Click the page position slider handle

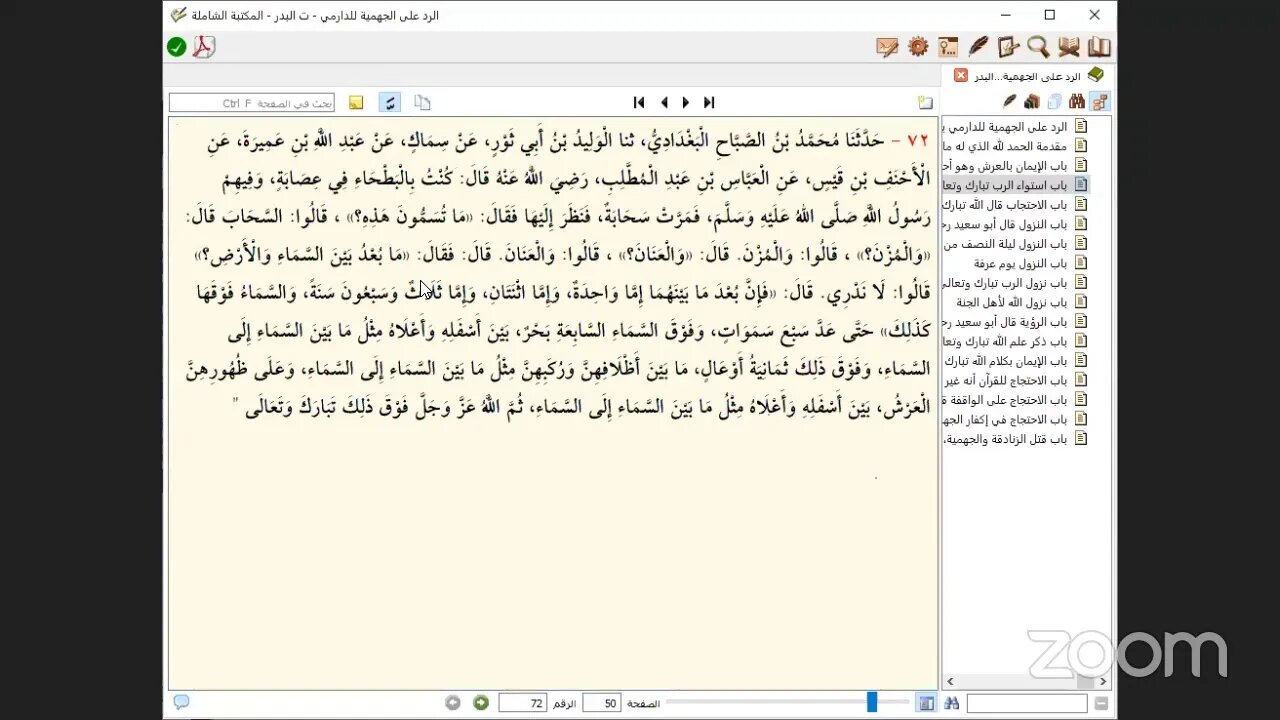(x=872, y=702)
